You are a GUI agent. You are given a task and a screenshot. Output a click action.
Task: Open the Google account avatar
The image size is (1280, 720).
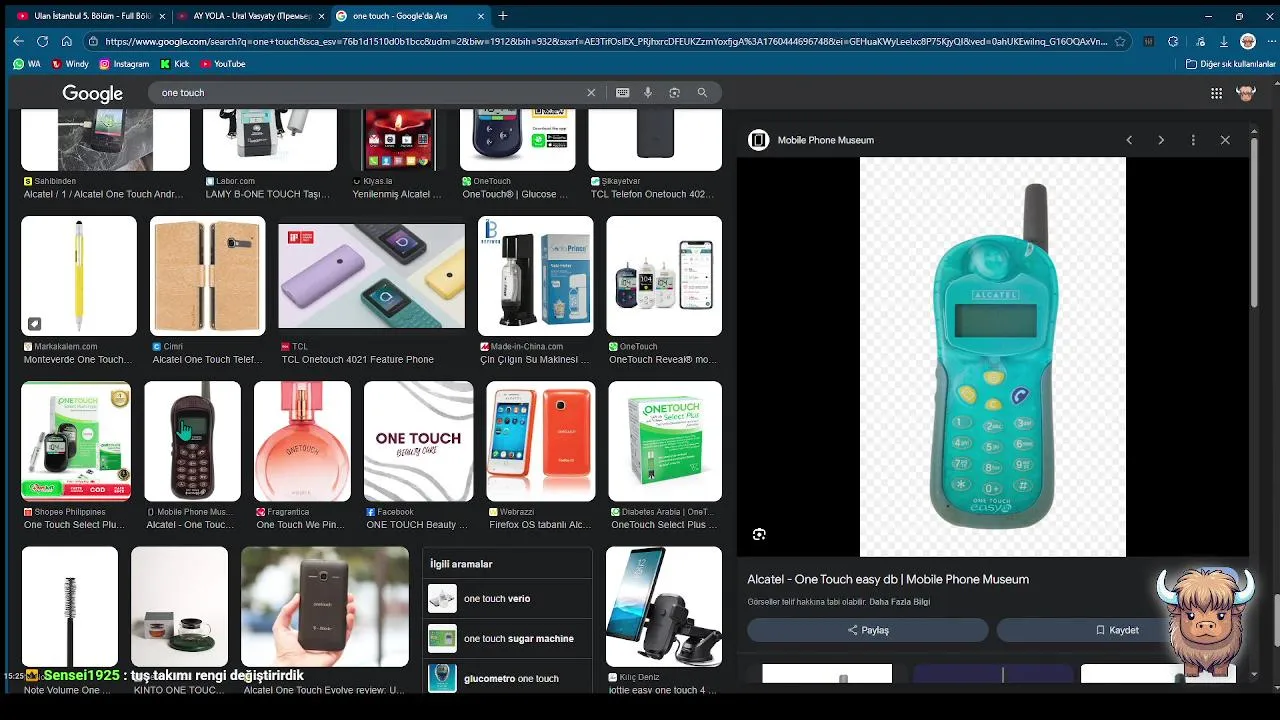tap(1246, 93)
